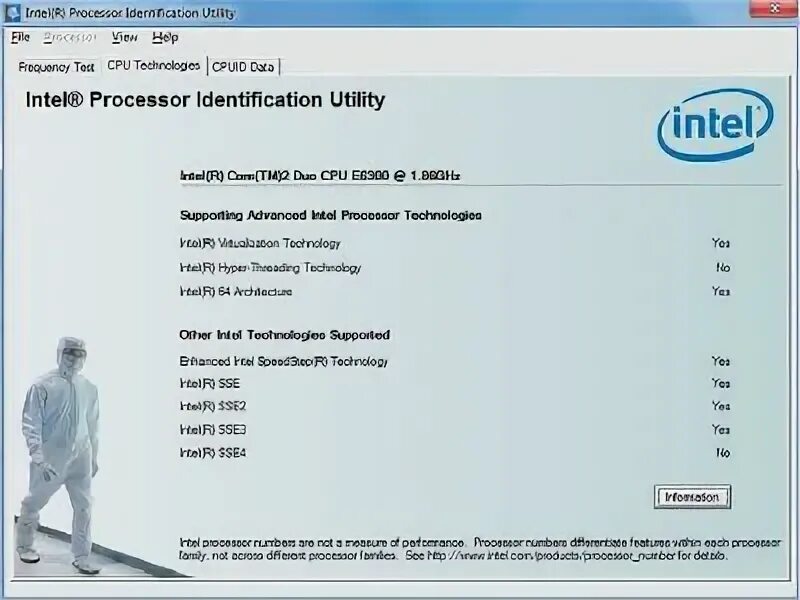This screenshot has height=600, width=800.
Task: Click the Intel logo
Action: pyautogui.click(x=715, y=124)
